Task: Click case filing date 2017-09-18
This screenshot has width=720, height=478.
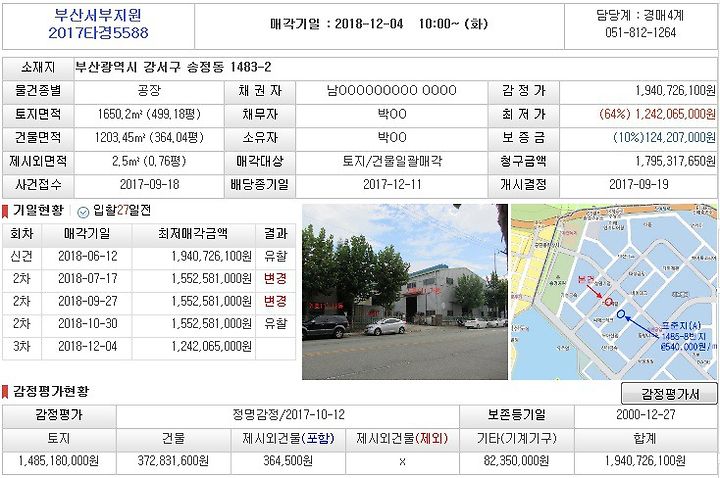Action: click(x=149, y=185)
